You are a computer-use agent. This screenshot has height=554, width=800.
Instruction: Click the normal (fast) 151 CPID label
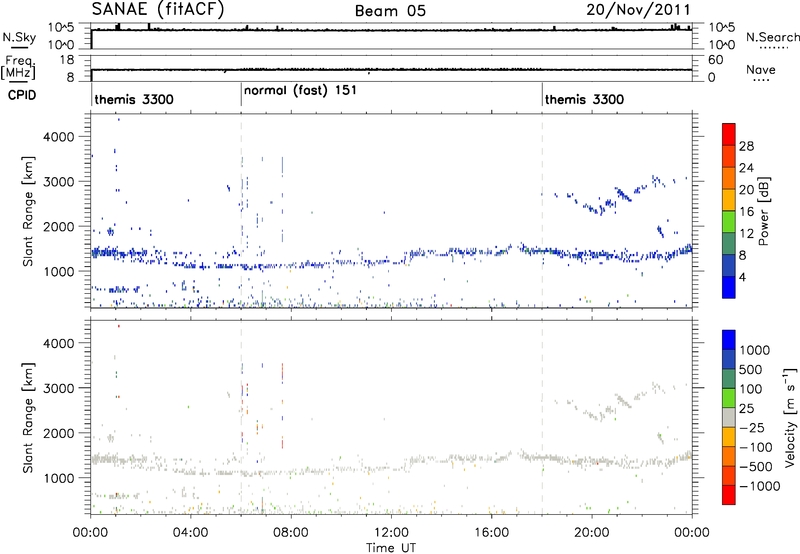(300, 91)
